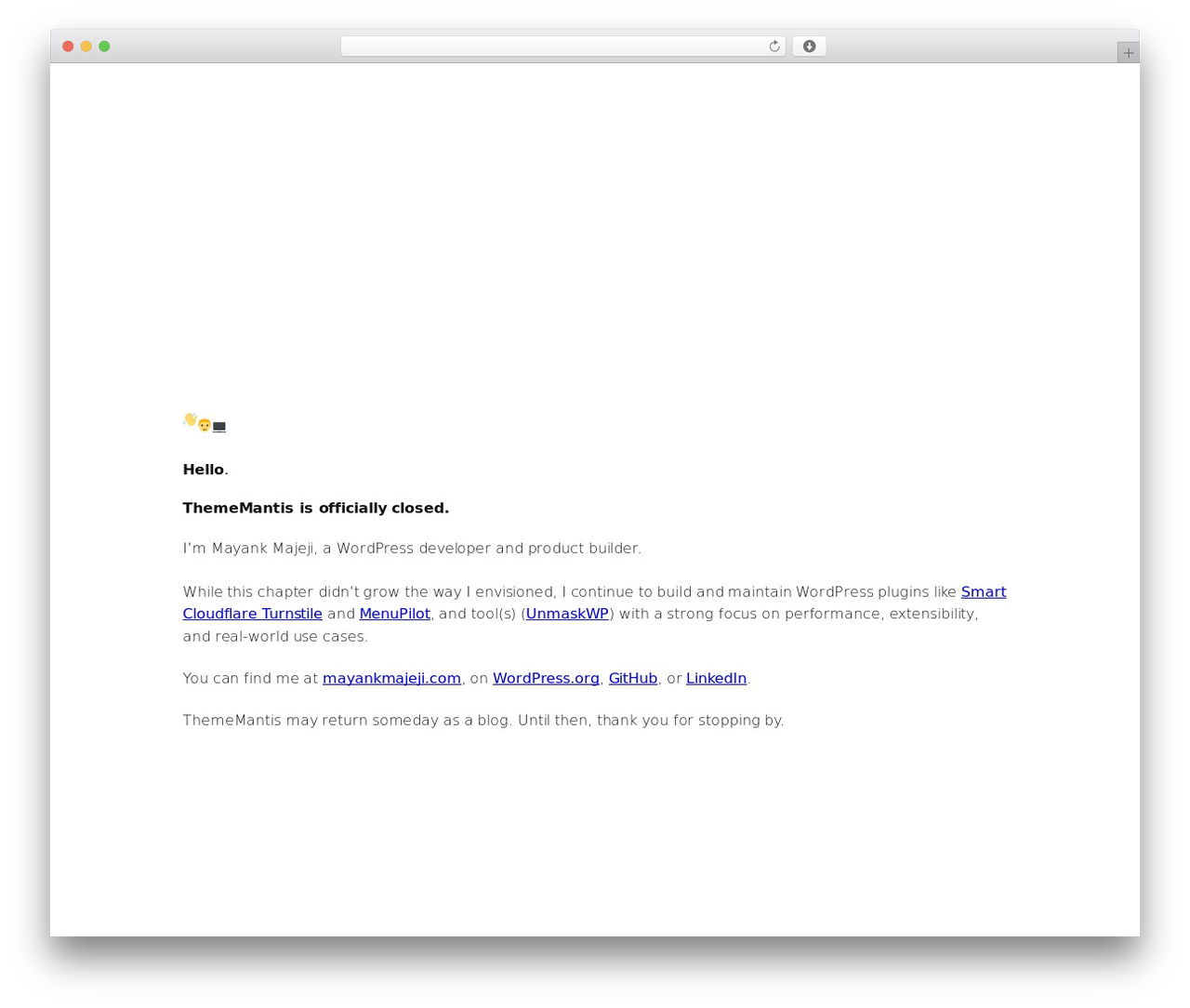Click the "Hello" heading text

click(x=204, y=470)
